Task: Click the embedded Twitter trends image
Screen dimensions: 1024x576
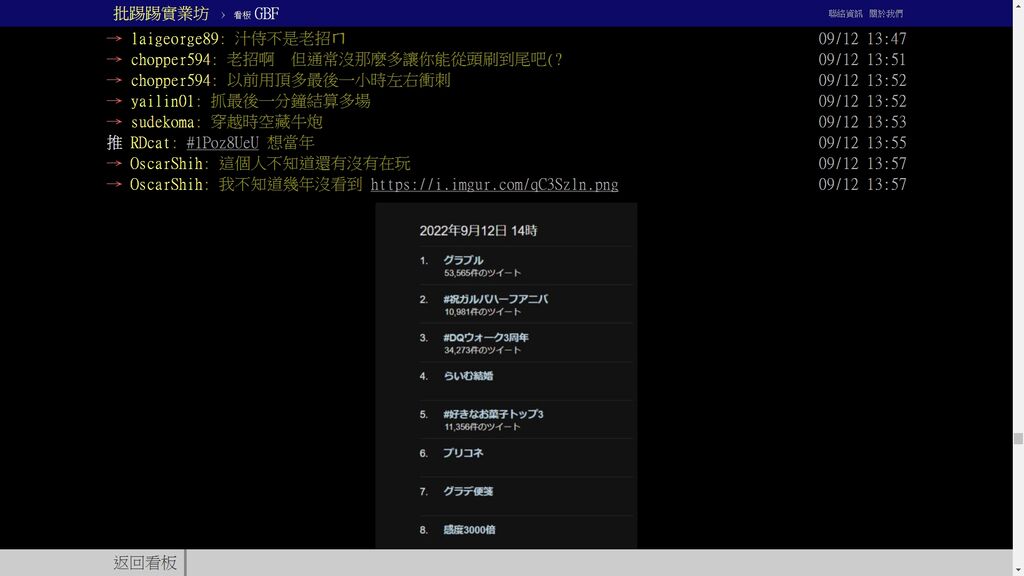Action: [506, 375]
